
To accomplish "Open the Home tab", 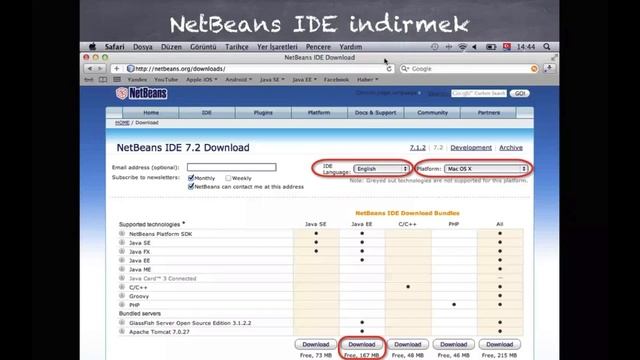I will (151, 113).
